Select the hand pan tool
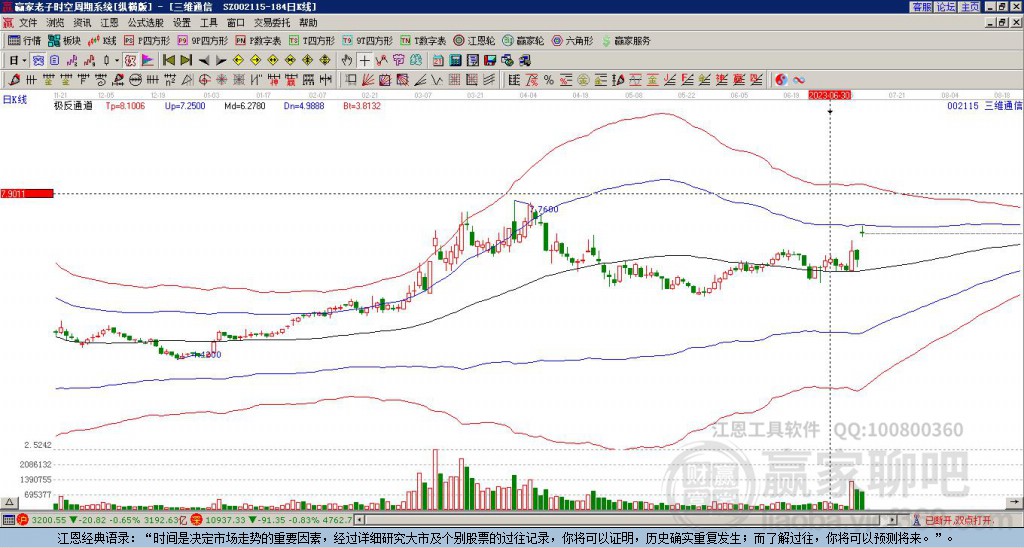The height and width of the screenshot is (548, 1024). 347,60
